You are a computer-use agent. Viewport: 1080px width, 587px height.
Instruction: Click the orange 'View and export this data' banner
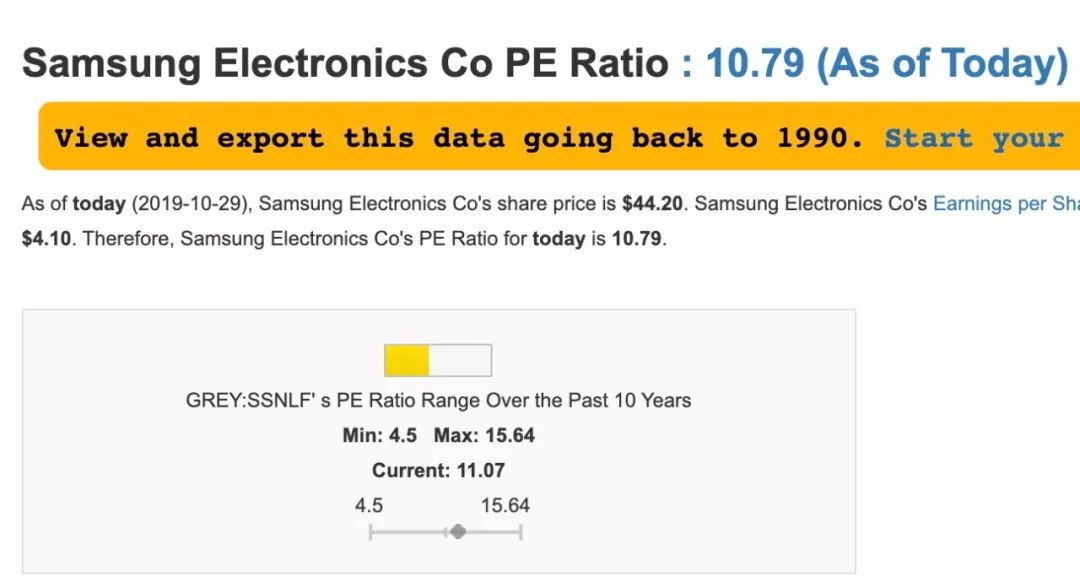click(x=559, y=136)
